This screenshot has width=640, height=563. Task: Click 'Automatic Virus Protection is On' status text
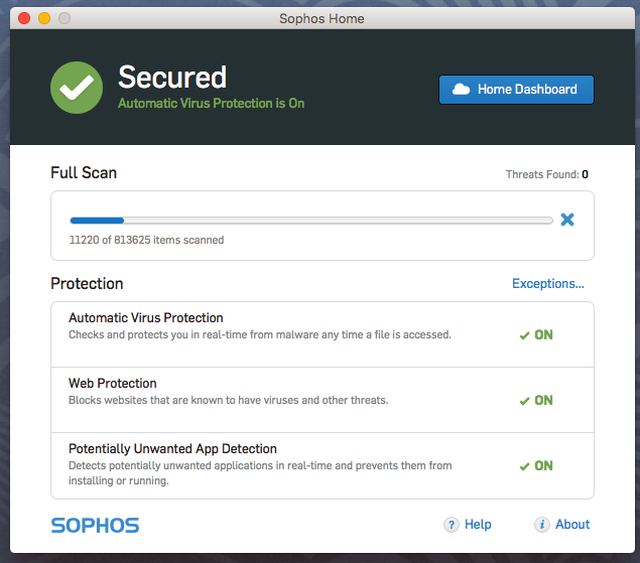click(211, 103)
